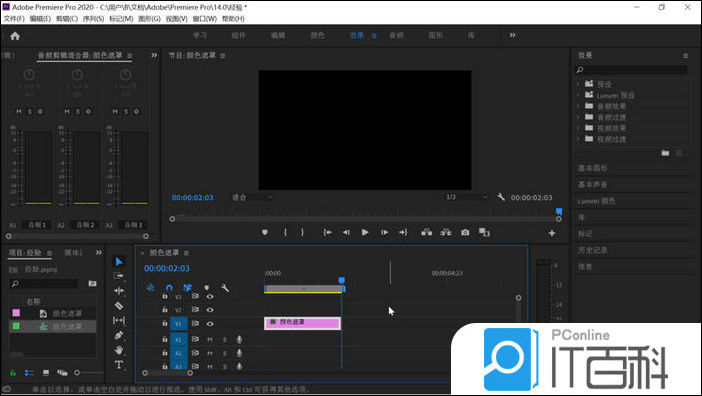702x396 pixels.
Task: Toggle timeline Snap magnet
Action: (x=169, y=288)
